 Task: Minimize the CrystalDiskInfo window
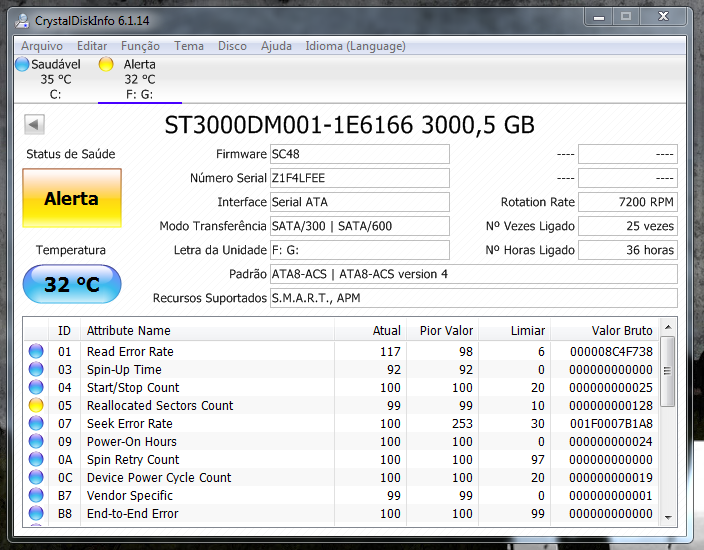click(599, 17)
